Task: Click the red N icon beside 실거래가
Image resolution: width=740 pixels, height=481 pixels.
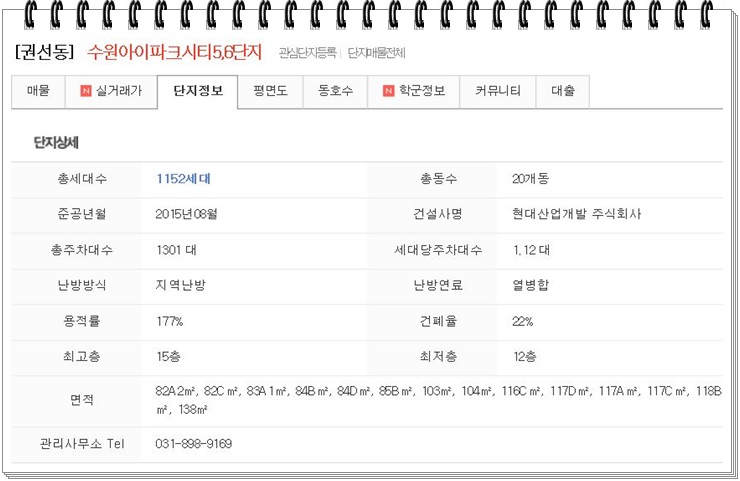Action: 85,91
